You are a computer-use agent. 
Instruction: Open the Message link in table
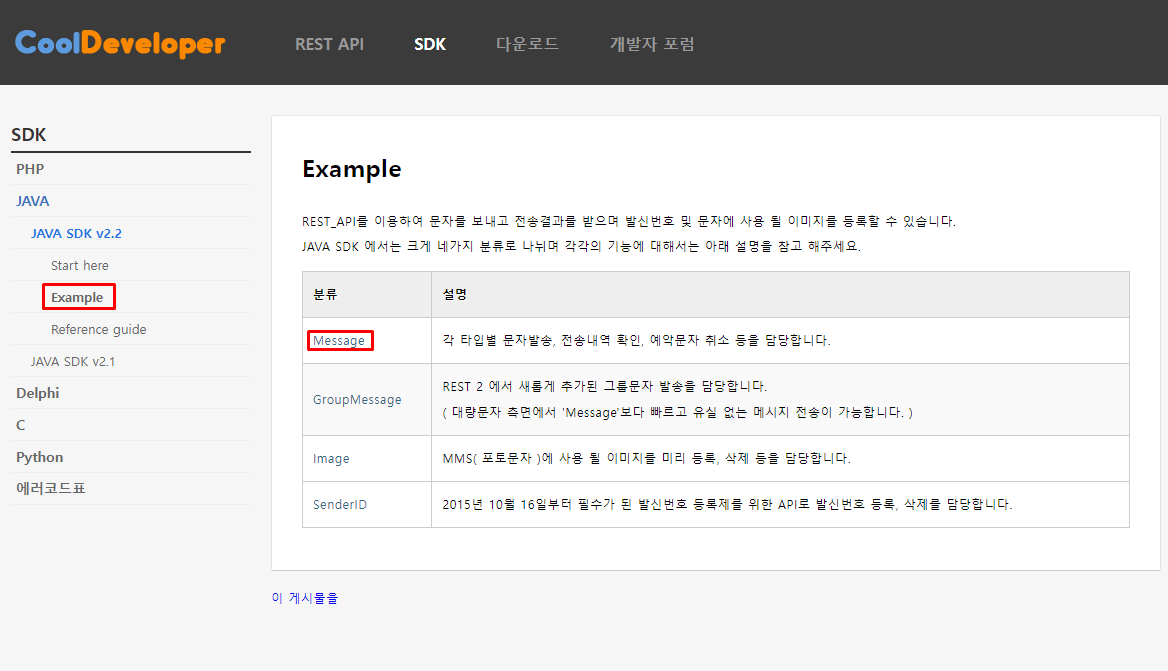coord(339,340)
